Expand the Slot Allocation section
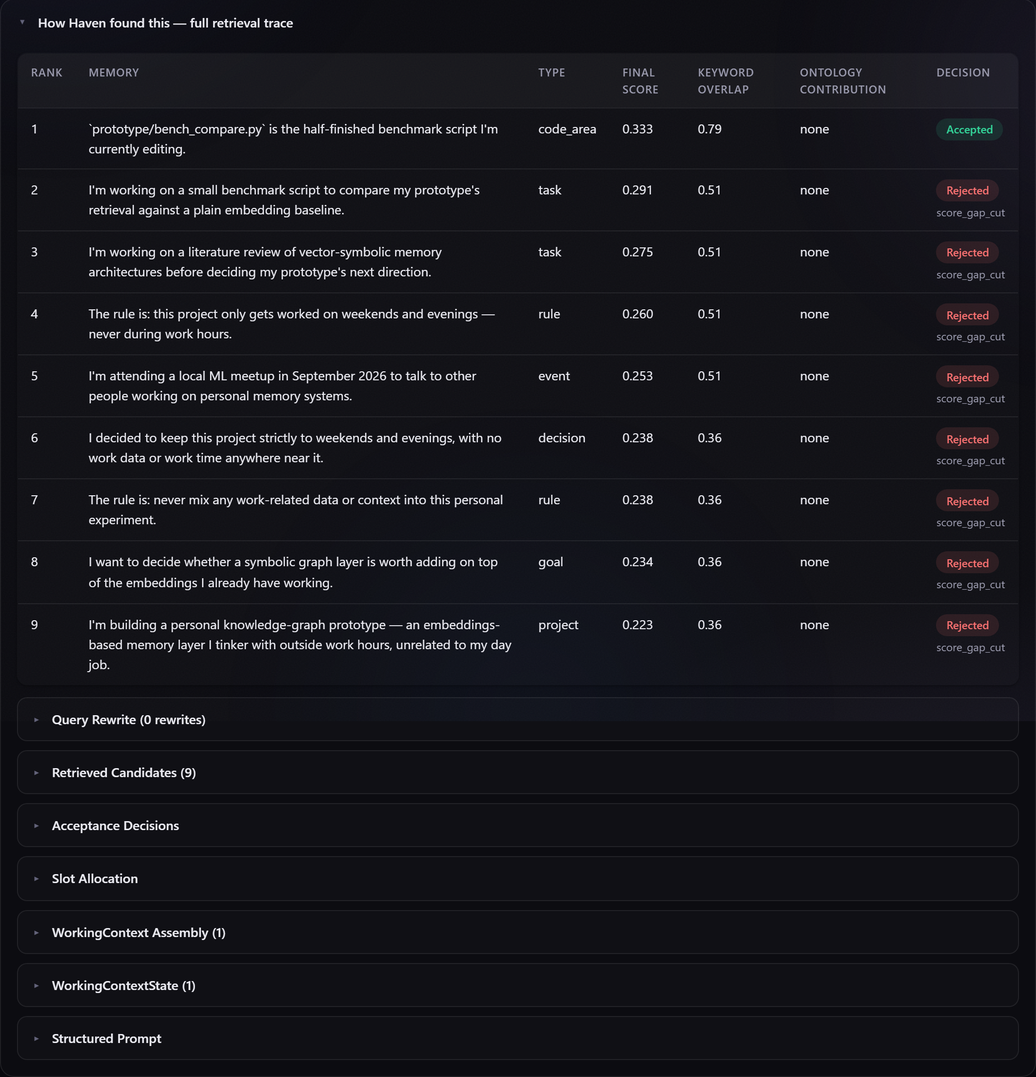This screenshot has width=1036, height=1077. point(517,878)
